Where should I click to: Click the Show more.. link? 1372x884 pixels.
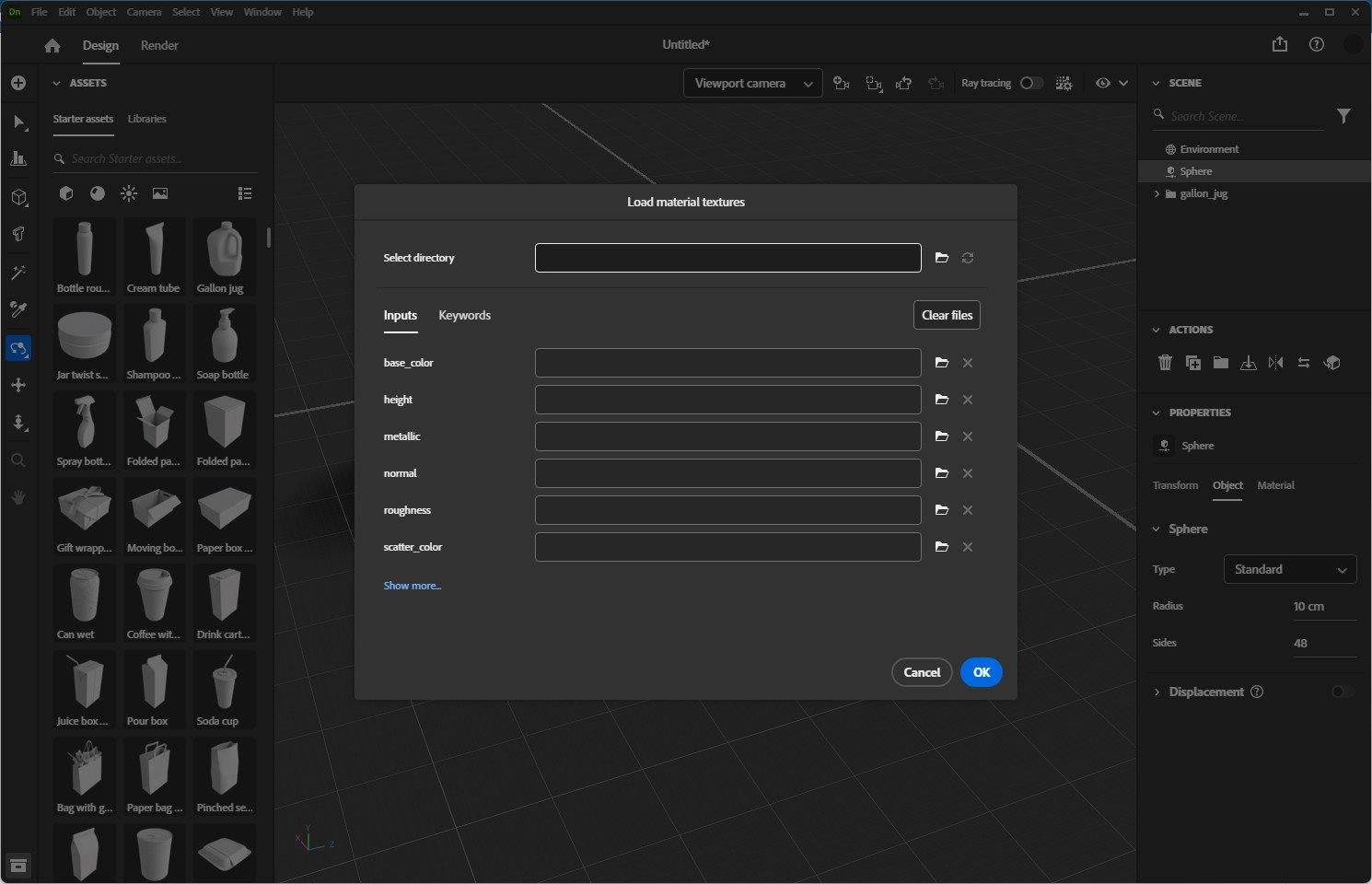pyautogui.click(x=412, y=586)
